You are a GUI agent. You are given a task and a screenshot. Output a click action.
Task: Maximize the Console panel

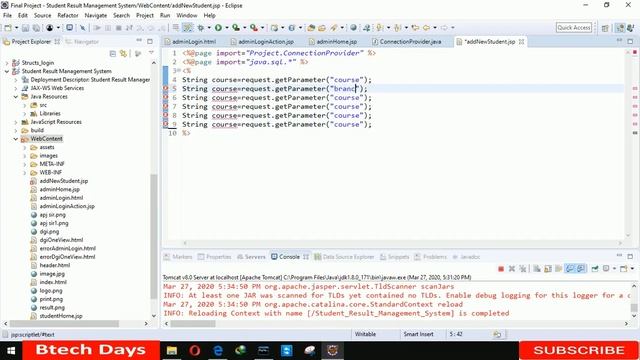[x=630, y=256]
